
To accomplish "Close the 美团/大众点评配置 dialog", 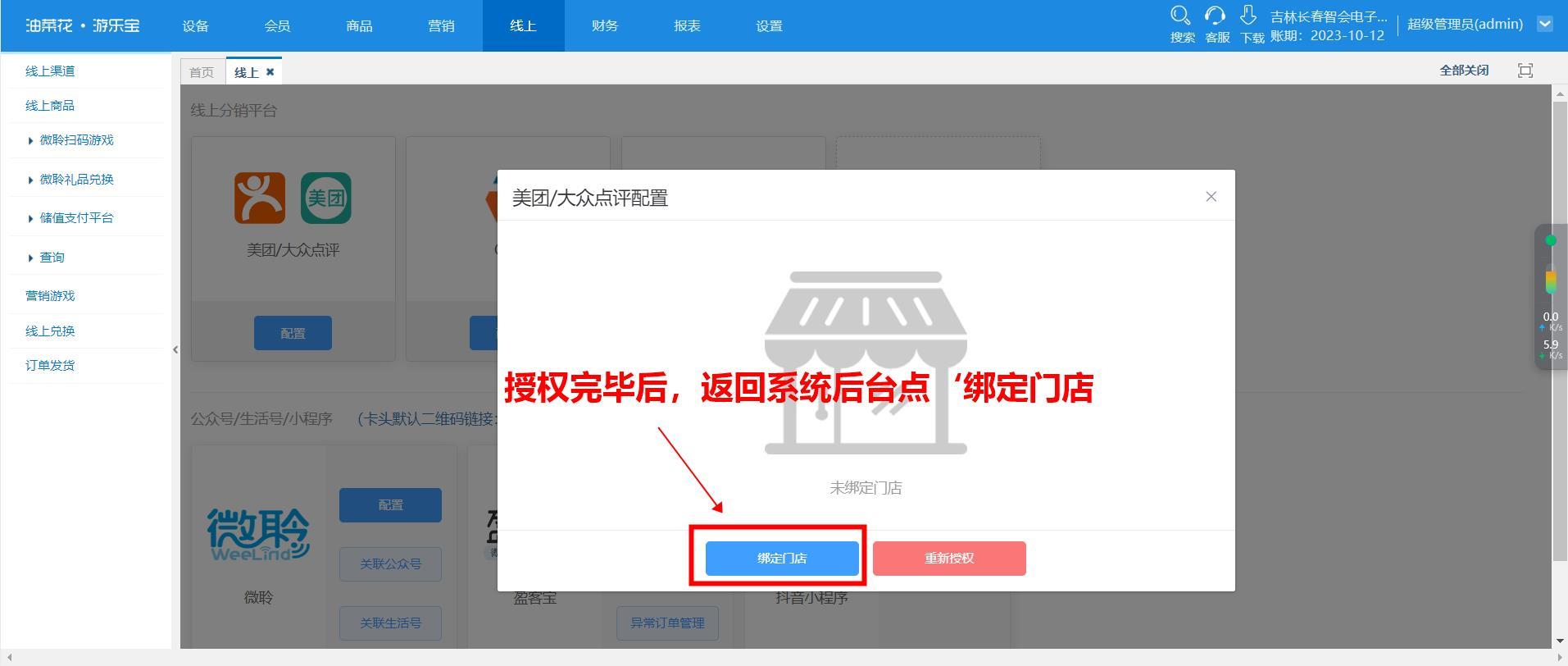I will coord(1211,196).
